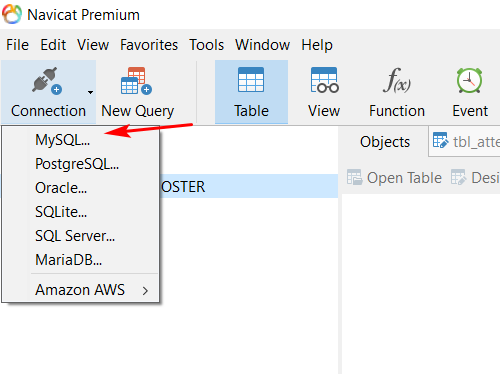Click the Design Table button
This screenshot has width=500, height=374.
pyautogui.click(x=475, y=177)
